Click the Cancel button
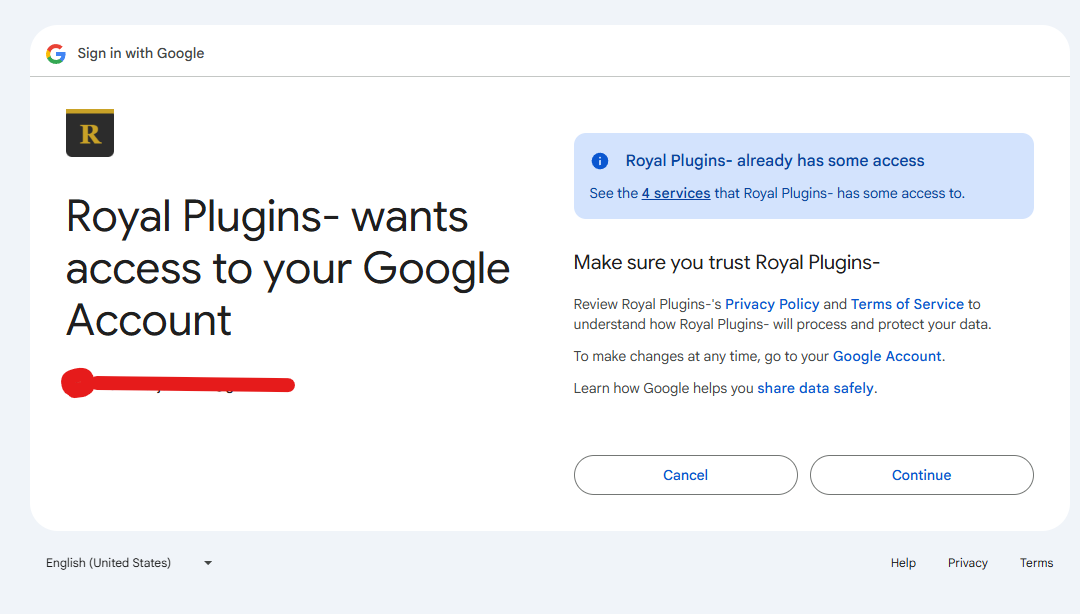The width and height of the screenshot is (1080, 614). [685, 475]
